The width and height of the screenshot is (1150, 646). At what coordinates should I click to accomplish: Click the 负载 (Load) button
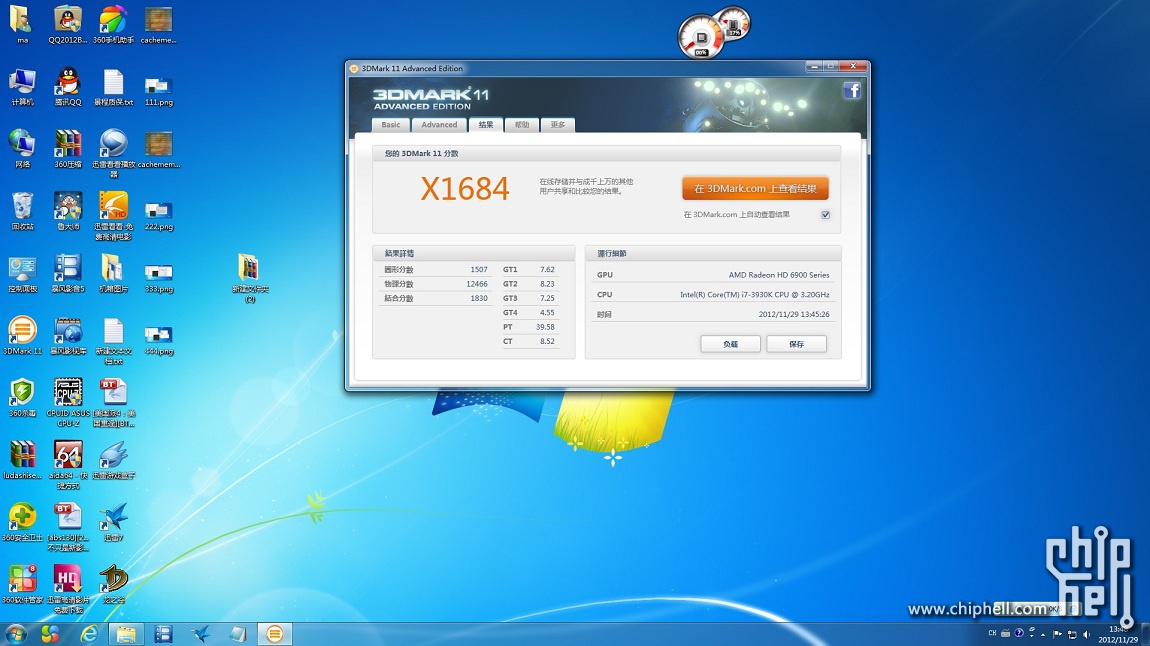[730, 344]
